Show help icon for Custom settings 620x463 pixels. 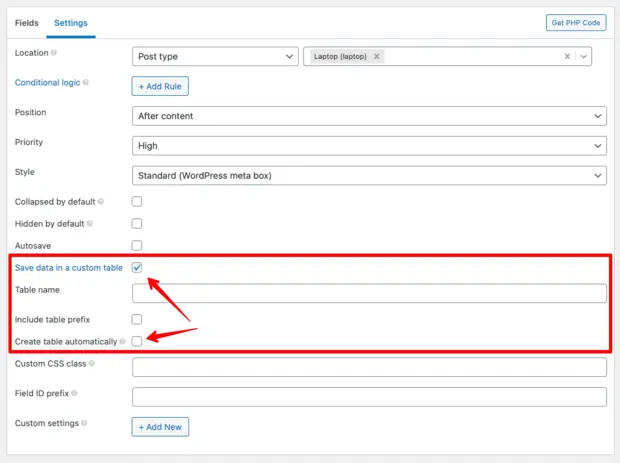pos(84,423)
